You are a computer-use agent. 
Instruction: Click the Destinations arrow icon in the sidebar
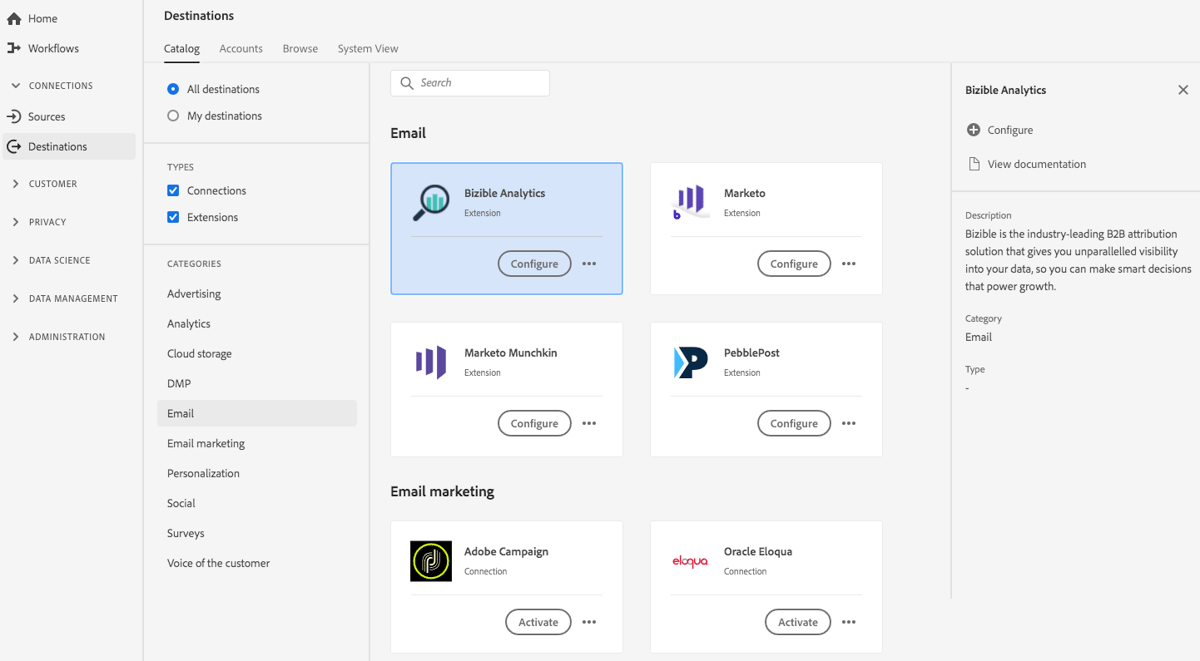[x=14, y=146]
